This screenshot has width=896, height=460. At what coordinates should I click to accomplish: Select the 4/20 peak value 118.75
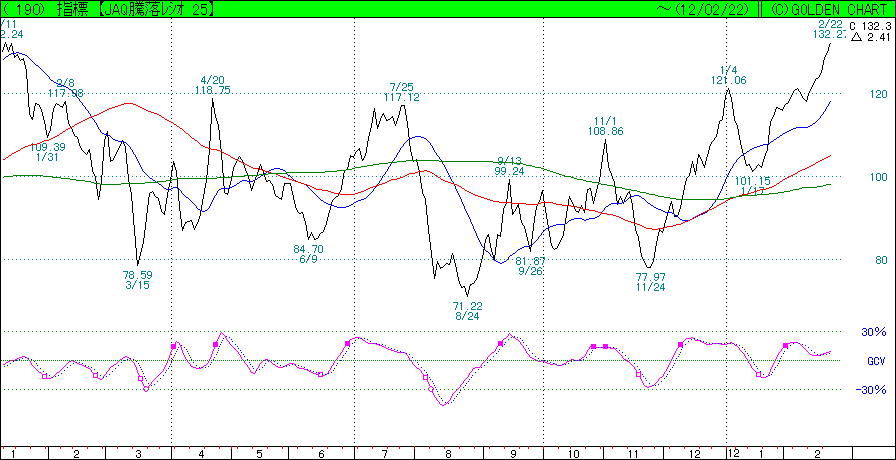tap(213, 90)
